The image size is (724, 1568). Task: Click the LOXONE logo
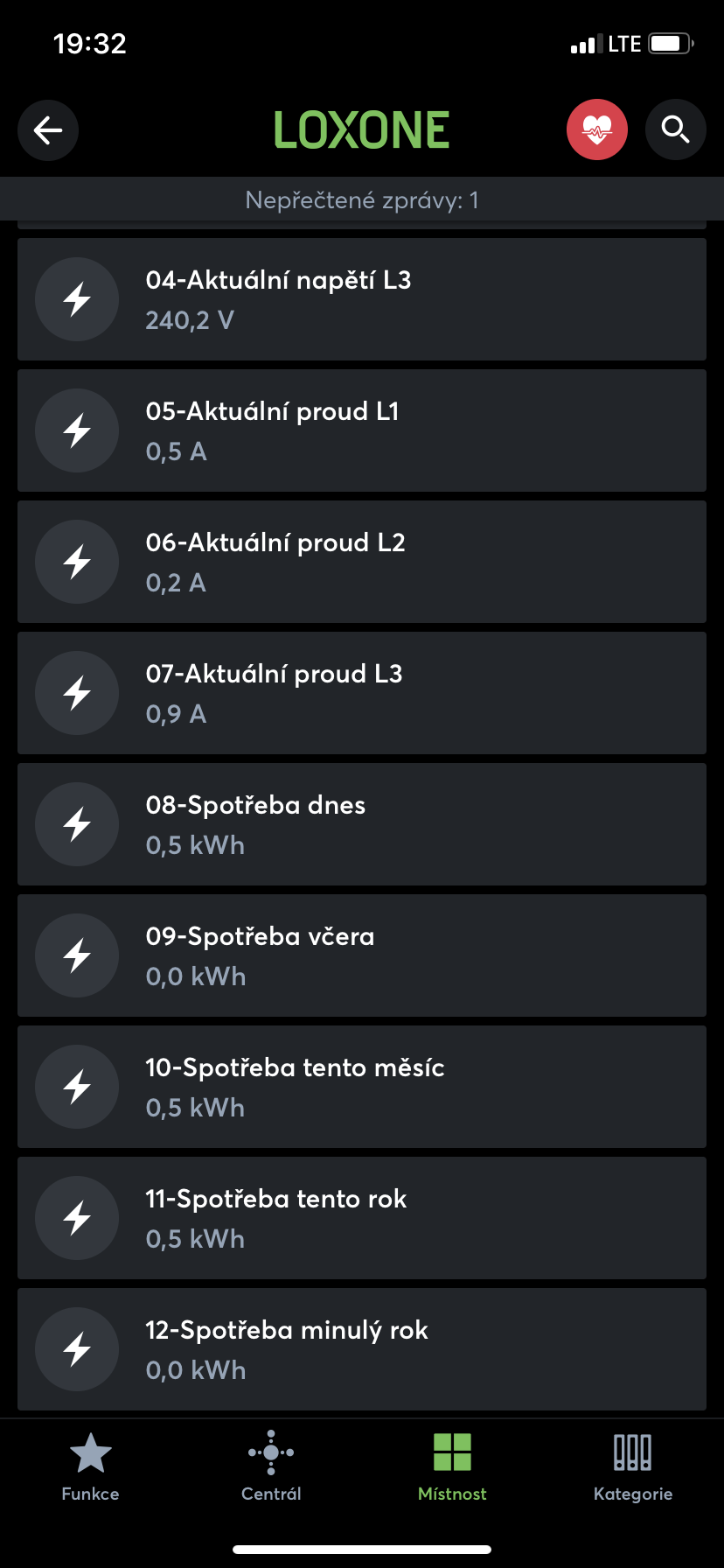(362, 130)
